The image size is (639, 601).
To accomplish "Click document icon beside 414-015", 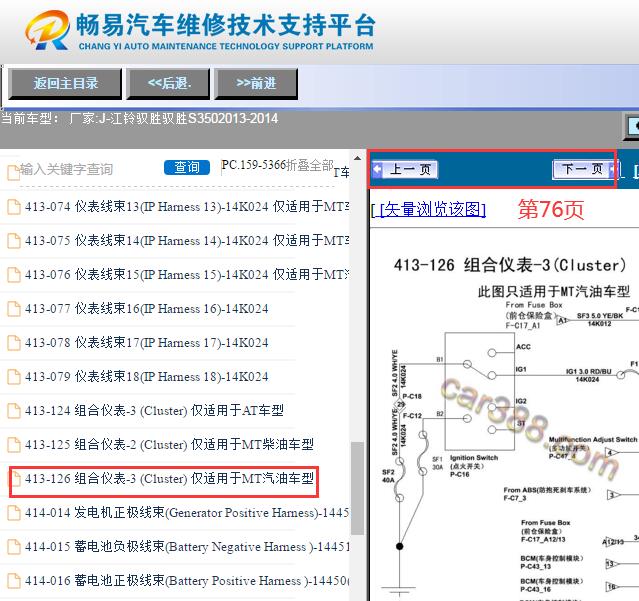I will point(14,547).
